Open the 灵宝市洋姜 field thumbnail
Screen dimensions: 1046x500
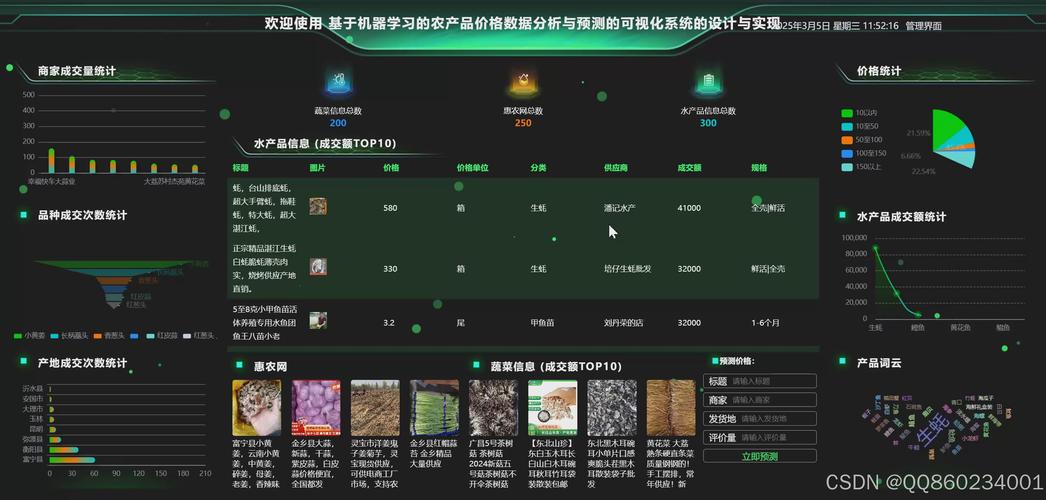coord(375,408)
